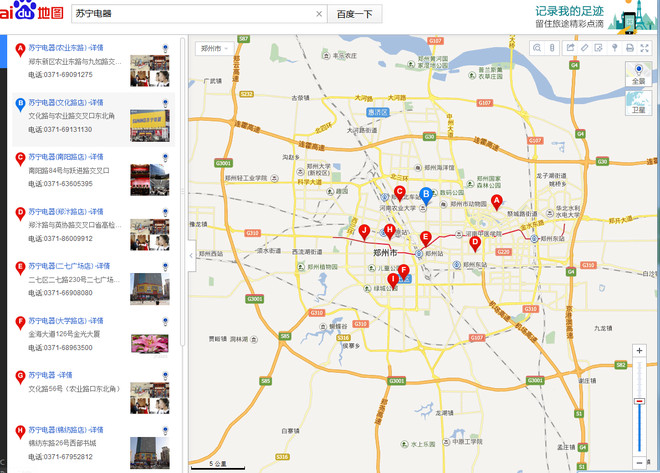
Task: Select the ruler distance measuring tool
Action: 585,48
